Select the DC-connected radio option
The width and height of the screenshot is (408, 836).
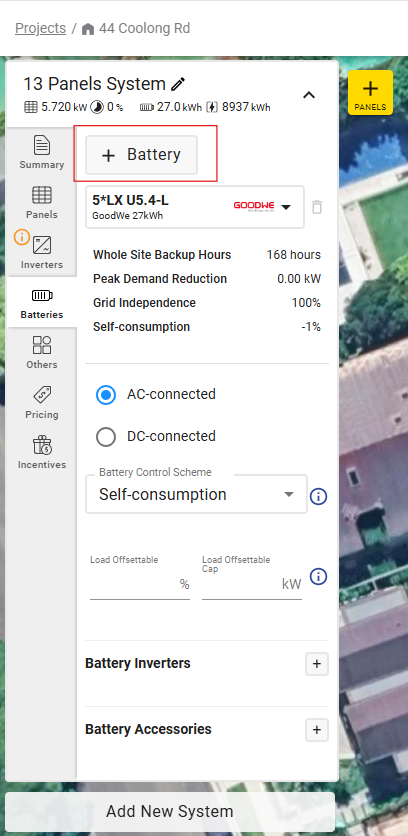106,437
